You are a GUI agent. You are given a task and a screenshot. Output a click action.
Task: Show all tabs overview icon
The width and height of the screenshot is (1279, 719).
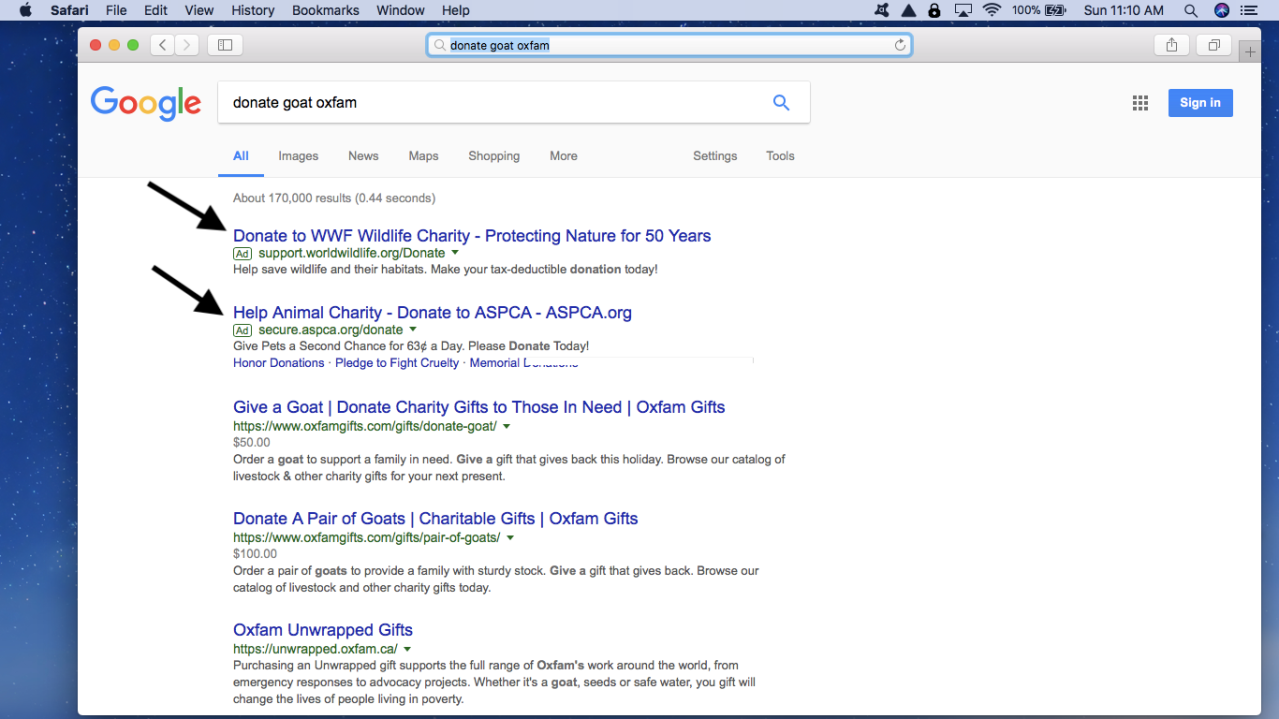click(1213, 45)
